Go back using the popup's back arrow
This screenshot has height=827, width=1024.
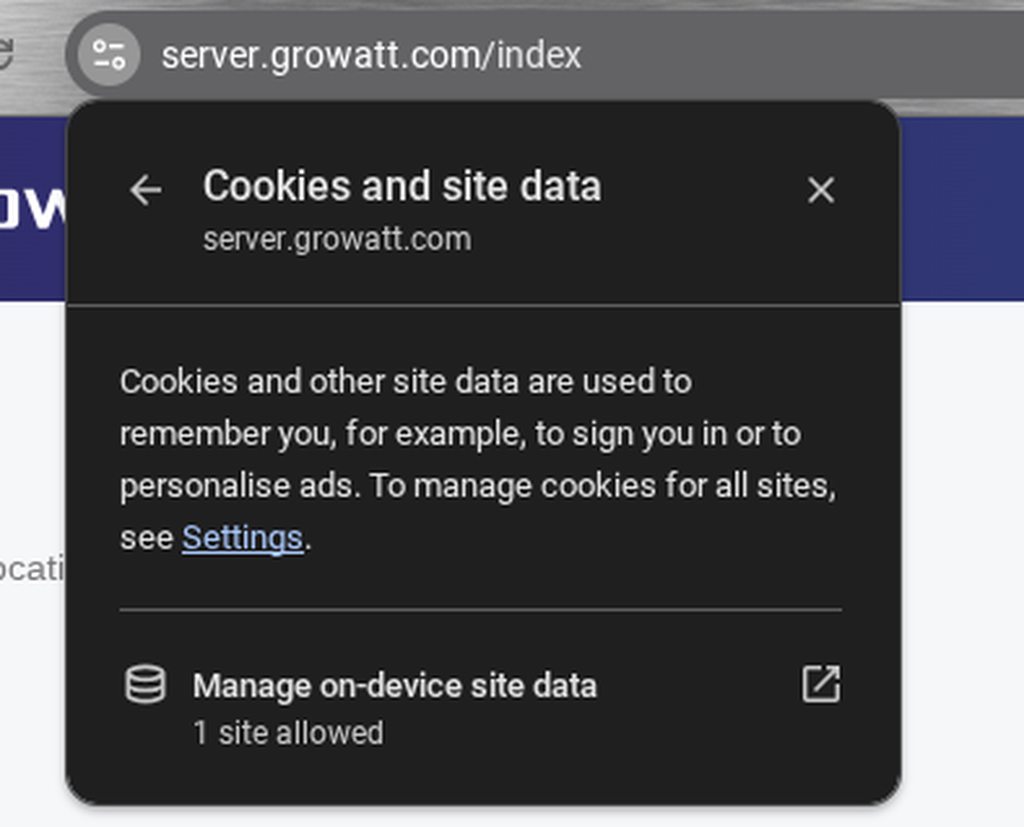click(x=146, y=190)
